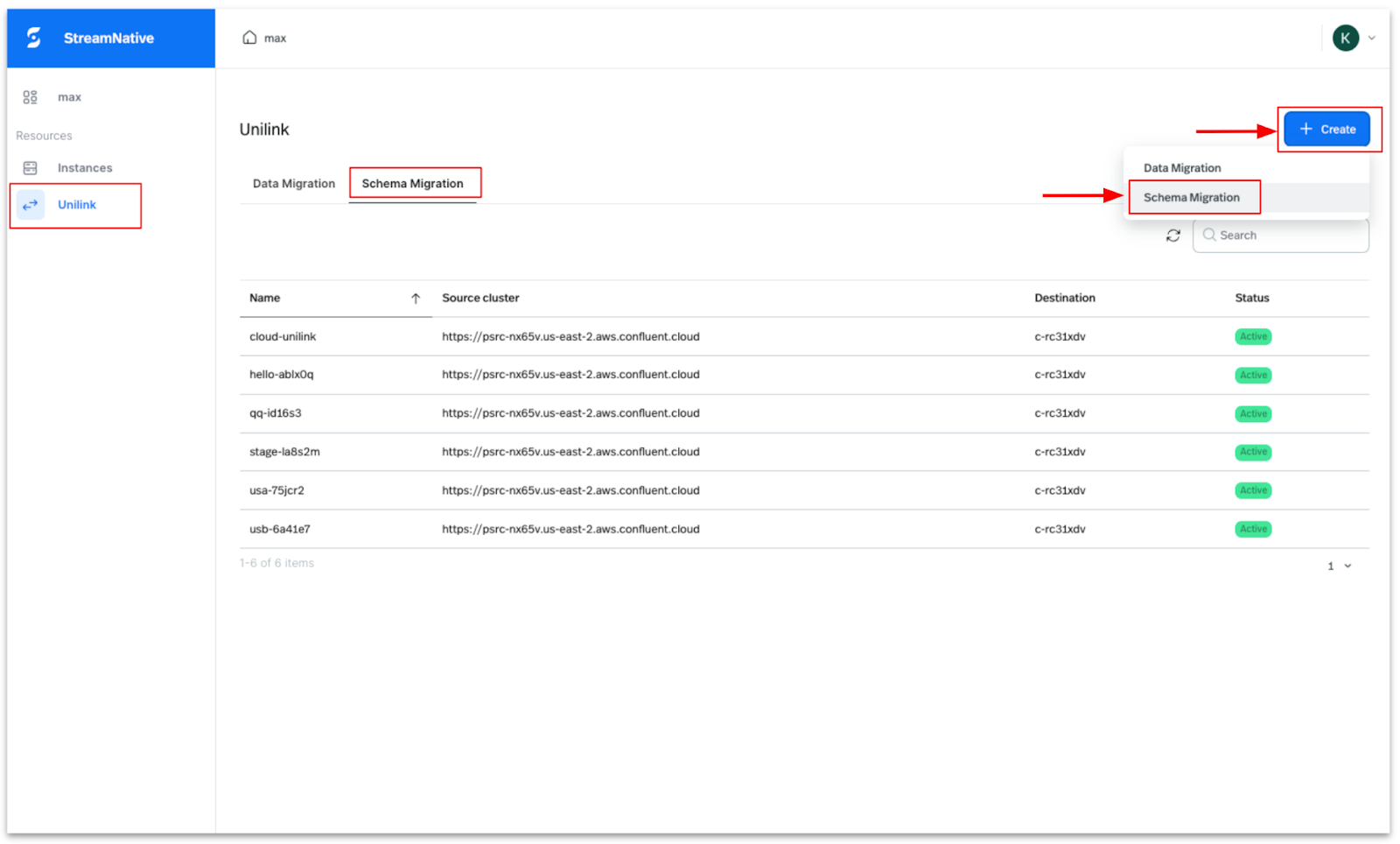Click the home icon in breadcrumb
Image resolution: width=1400 pixels, height=844 pixels.
pyautogui.click(x=249, y=38)
